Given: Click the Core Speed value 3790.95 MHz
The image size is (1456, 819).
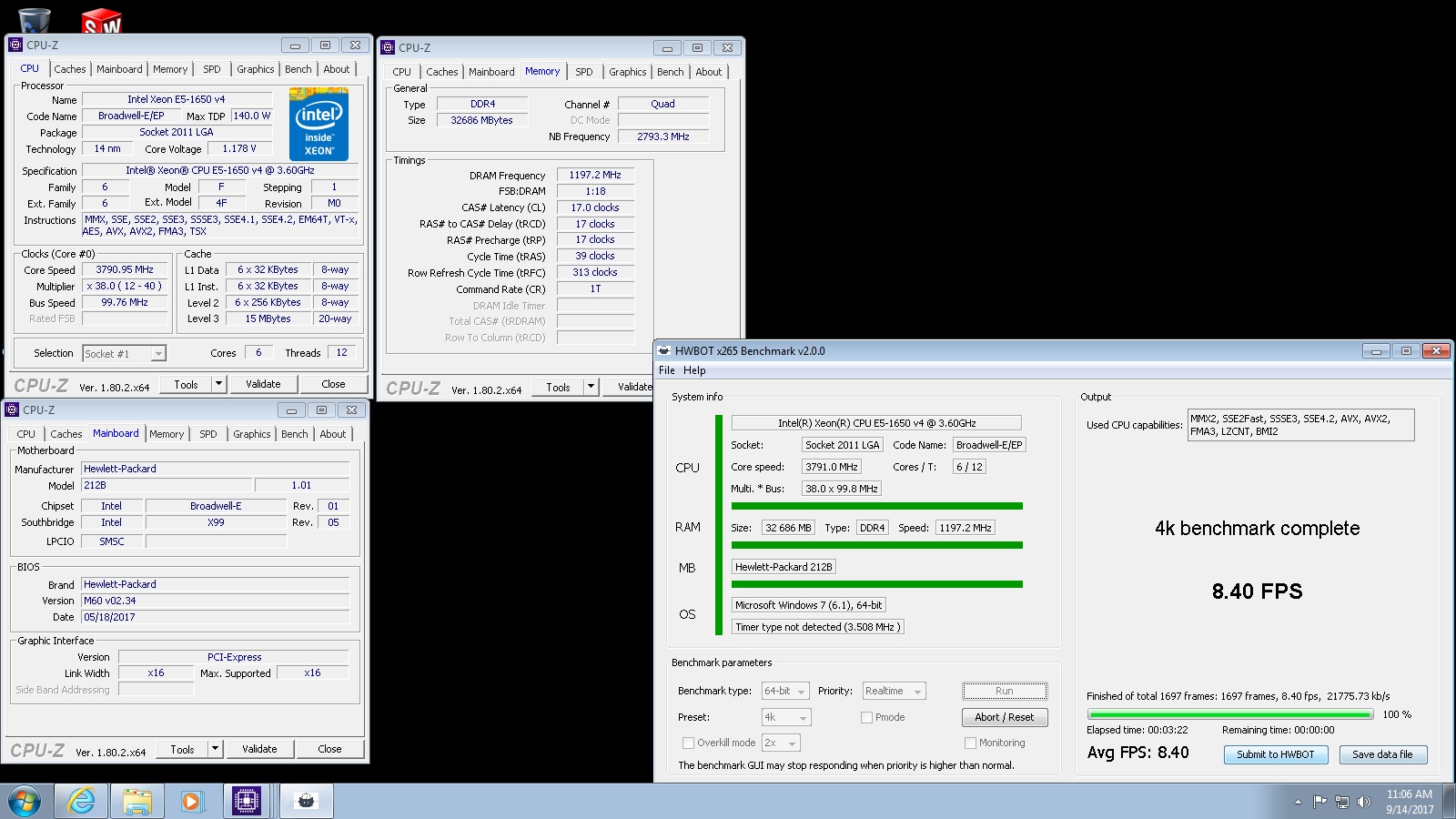Looking at the screenshot, I should [125, 269].
